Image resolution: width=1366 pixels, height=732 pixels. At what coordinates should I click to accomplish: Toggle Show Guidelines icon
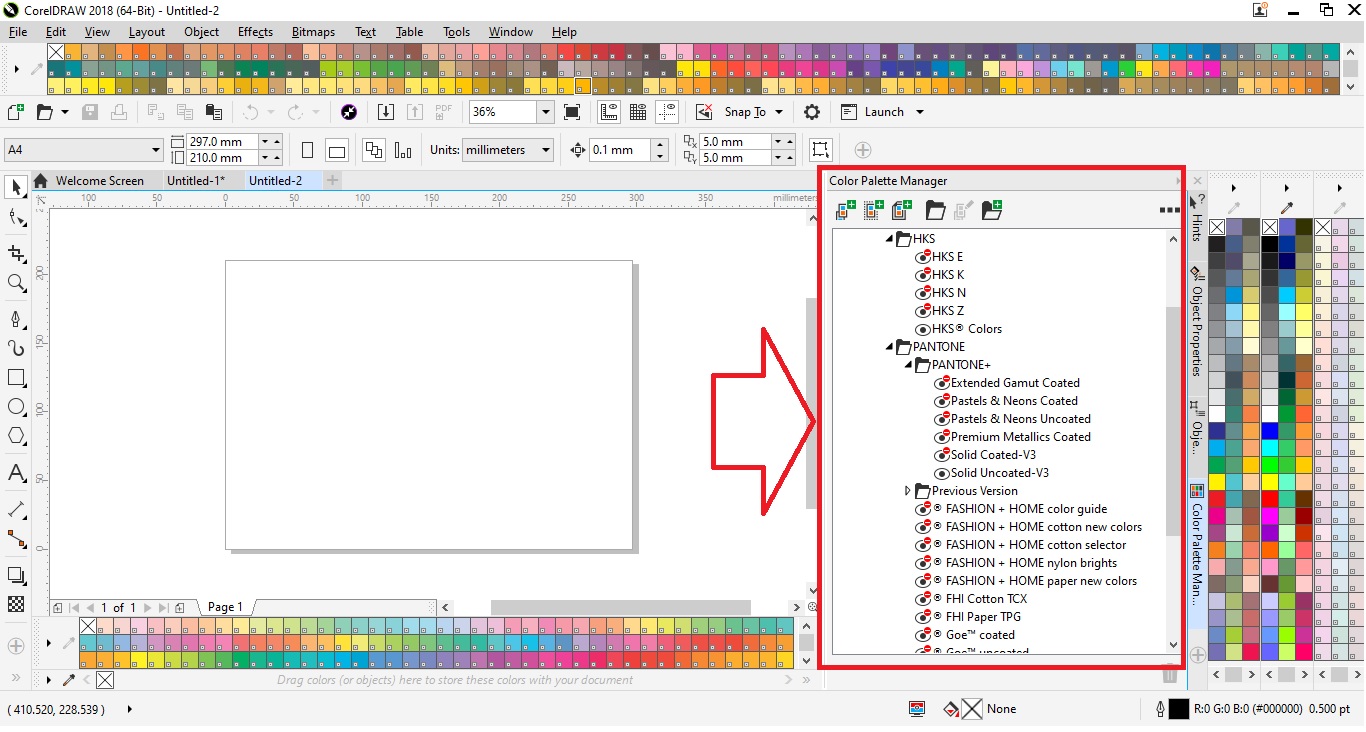(x=668, y=112)
